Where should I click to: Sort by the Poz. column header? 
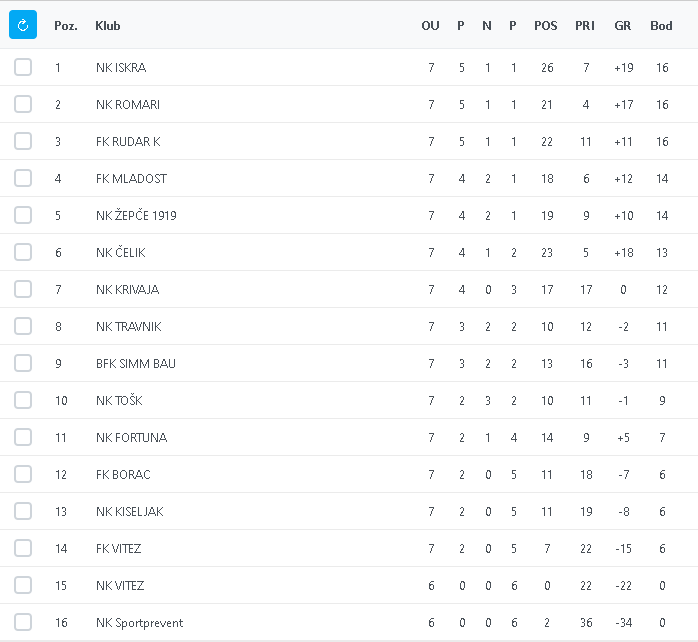coord(66,26)
